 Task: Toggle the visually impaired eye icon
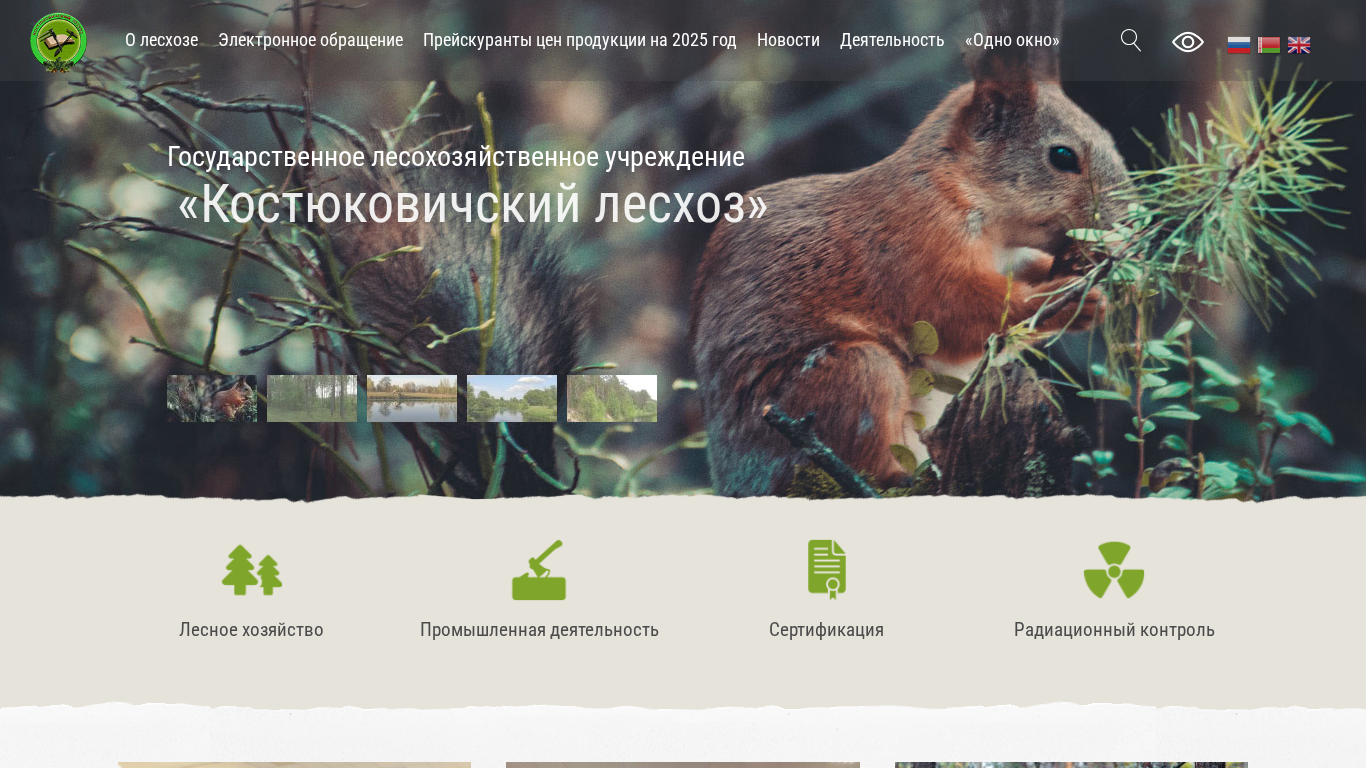point(1188,42)
